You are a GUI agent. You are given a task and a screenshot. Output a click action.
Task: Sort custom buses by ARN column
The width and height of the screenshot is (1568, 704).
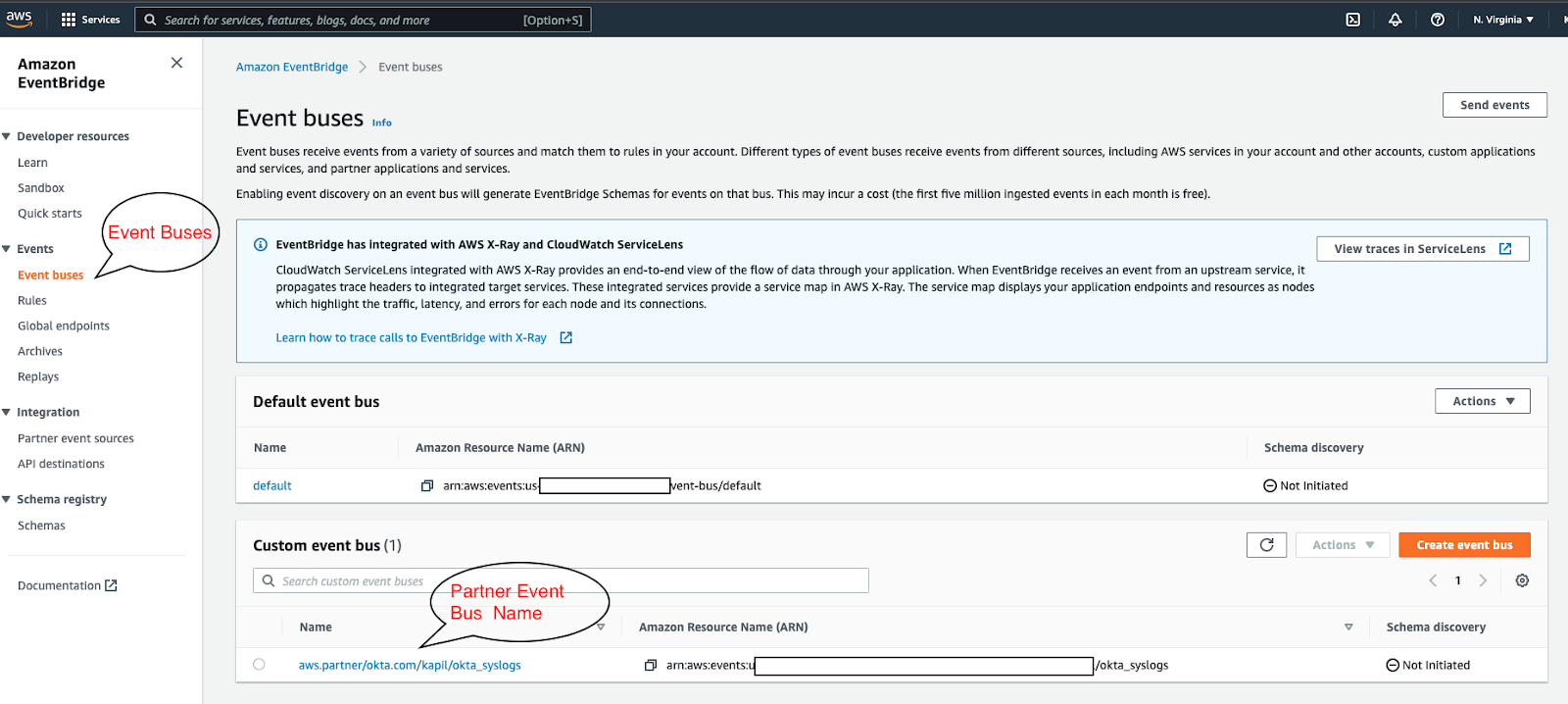pyautogui.click(x=1348, y=627)
